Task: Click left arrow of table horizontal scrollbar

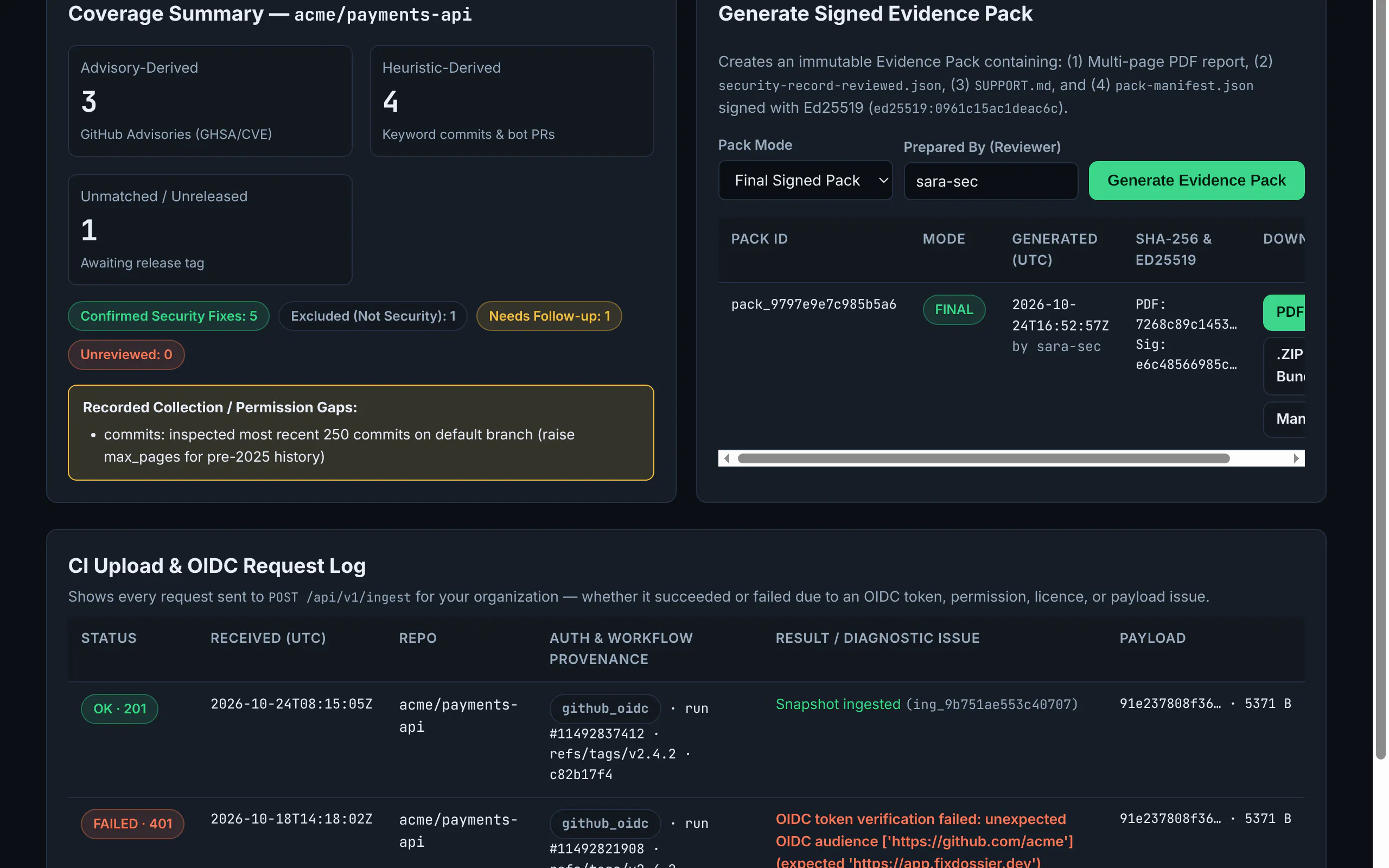Action: pyautogui.click(x=727, y=458)
